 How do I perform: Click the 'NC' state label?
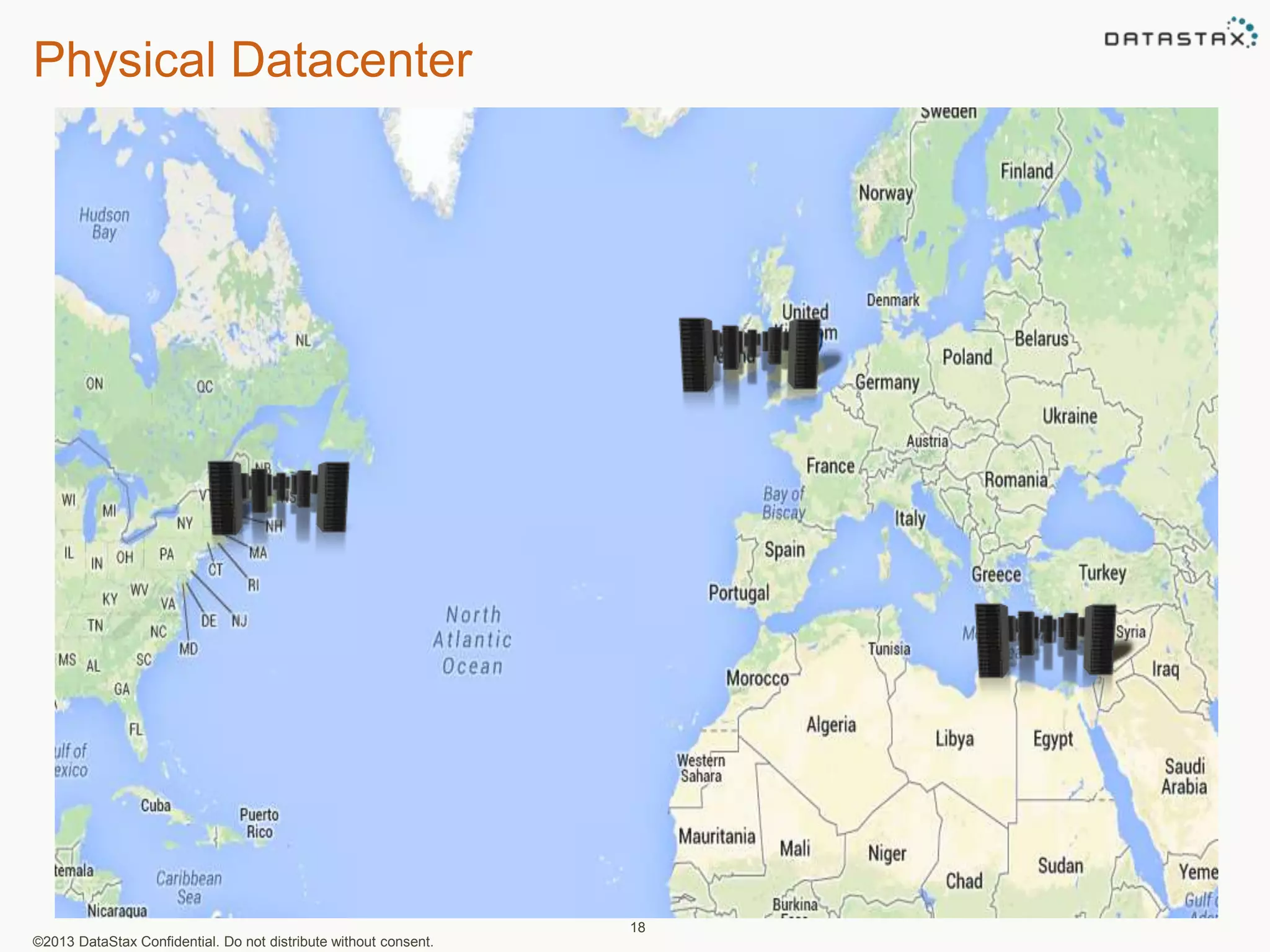[159, 632]
